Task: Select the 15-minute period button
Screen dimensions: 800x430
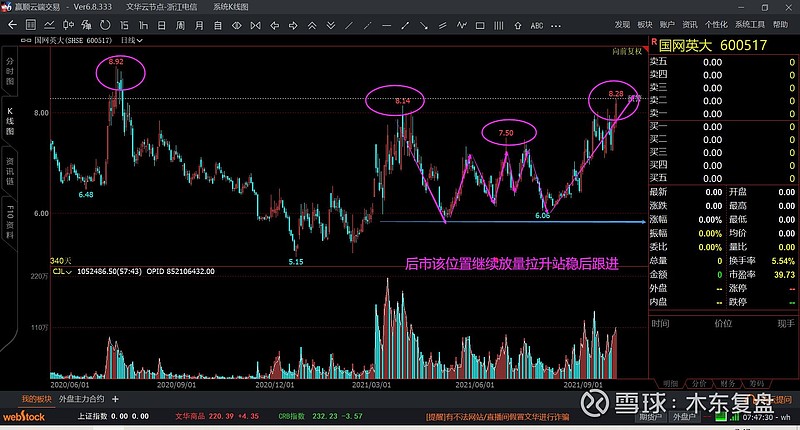Action: [x=124, y=25]
